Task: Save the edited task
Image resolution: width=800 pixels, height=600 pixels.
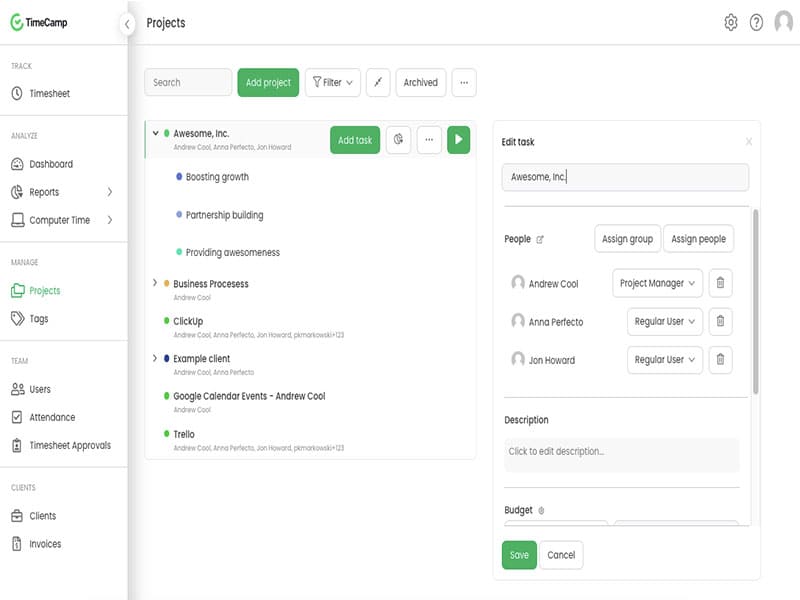Action: pos(519,555)
